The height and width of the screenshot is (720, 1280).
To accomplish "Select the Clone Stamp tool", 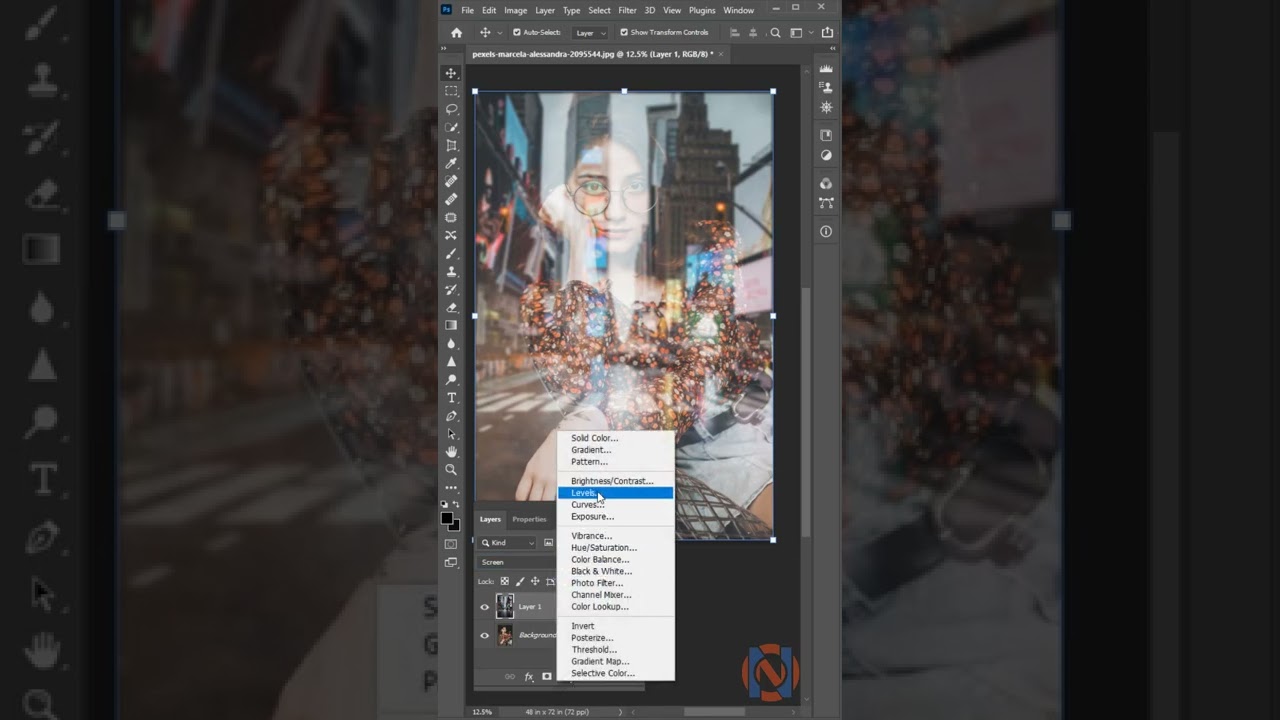I will (x=451, y=271).
